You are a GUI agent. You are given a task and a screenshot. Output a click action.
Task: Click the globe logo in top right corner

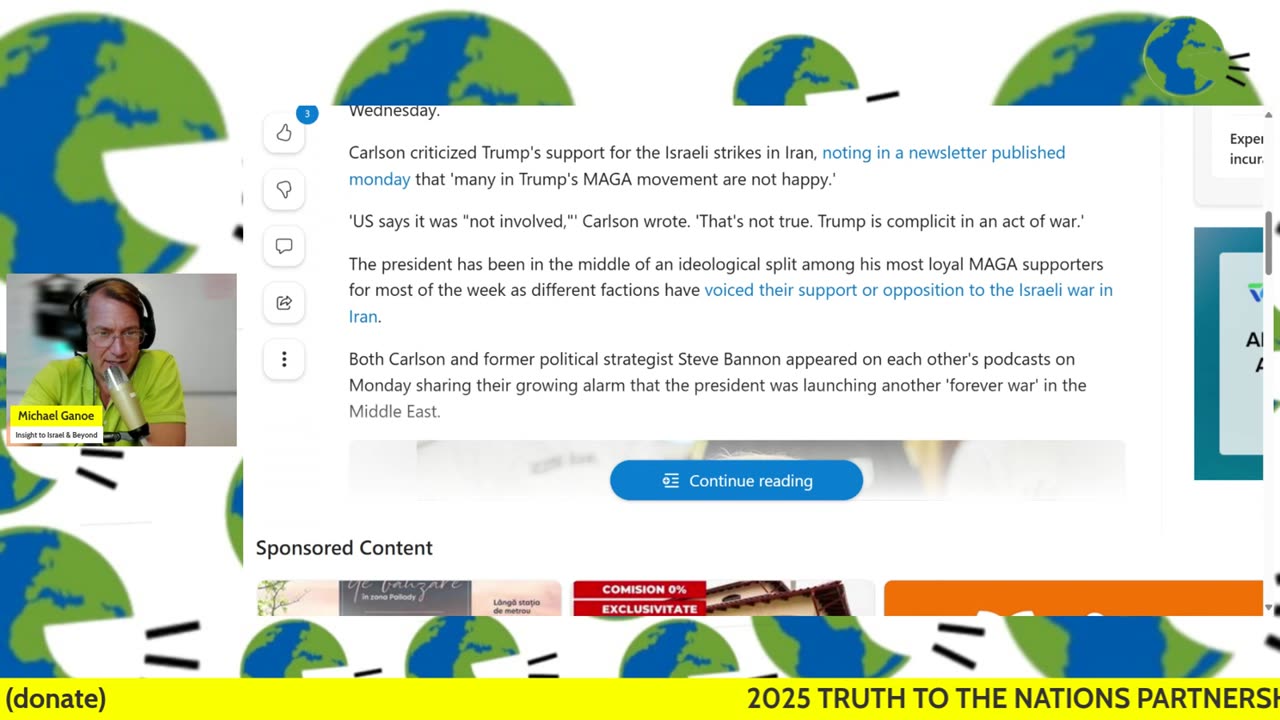(1186, 56)
